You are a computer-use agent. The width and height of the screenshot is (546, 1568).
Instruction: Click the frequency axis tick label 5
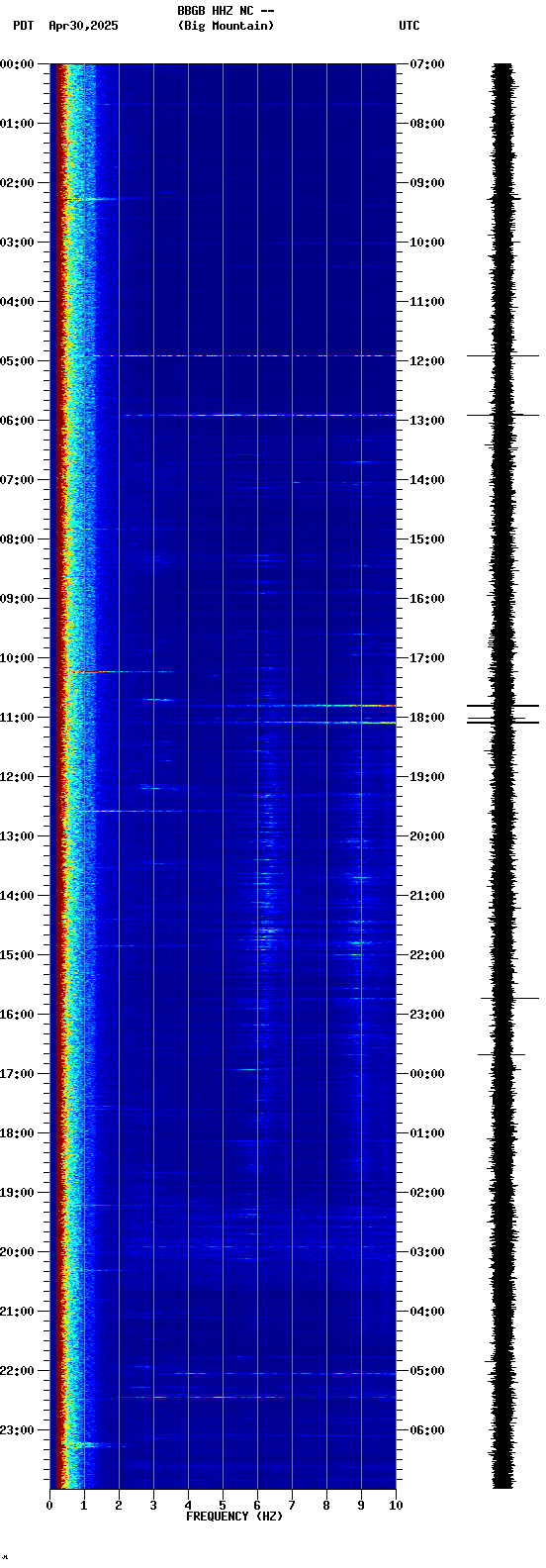click(223, 1506)
